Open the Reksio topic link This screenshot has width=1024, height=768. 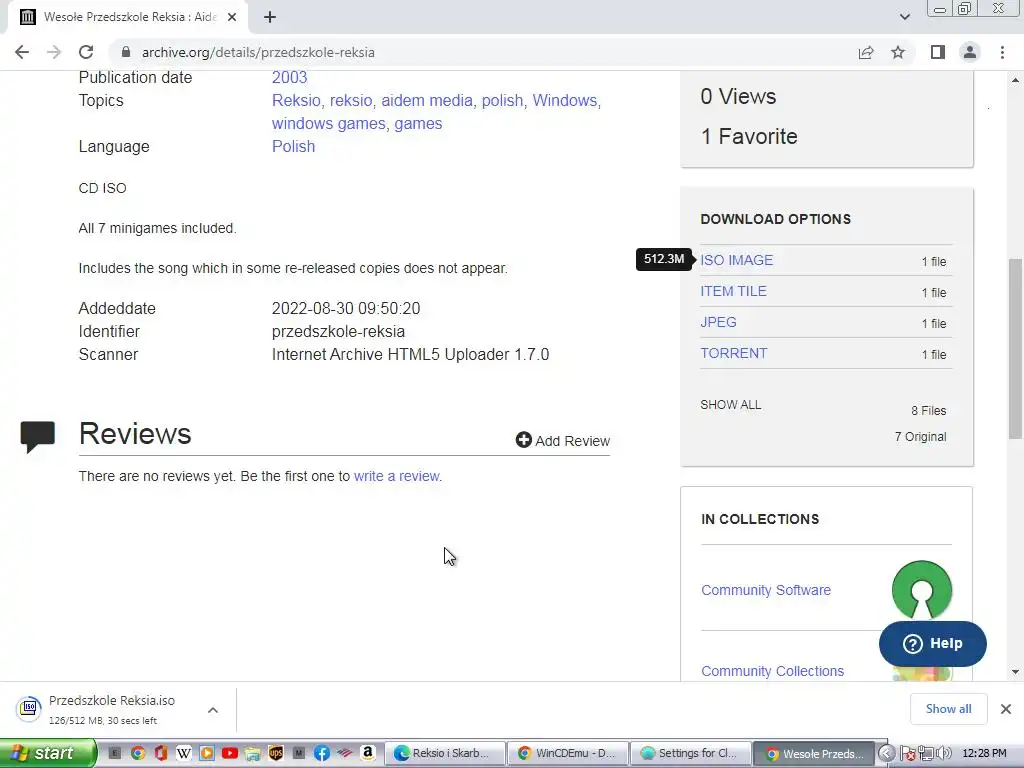(296, 101)
